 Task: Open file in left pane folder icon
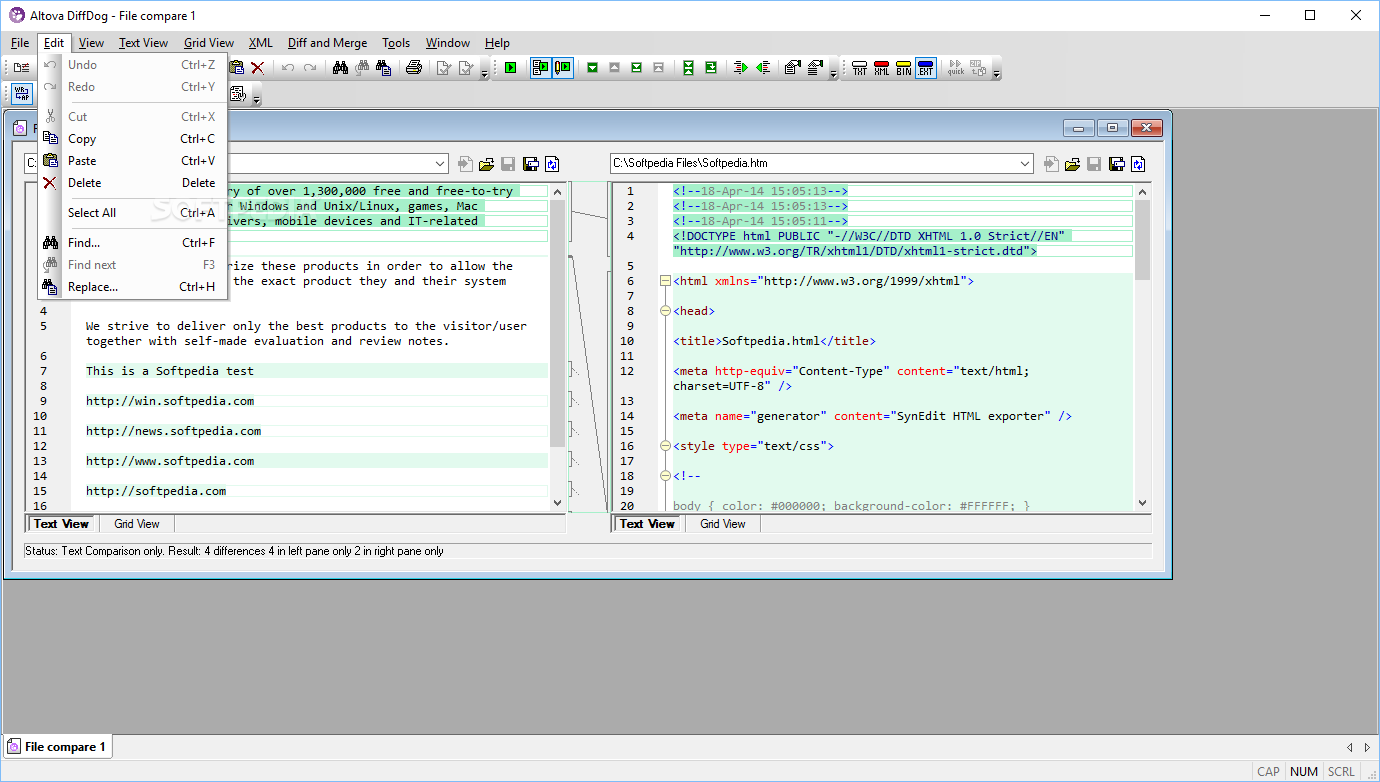pyautogui.click(x=486, y=163)
